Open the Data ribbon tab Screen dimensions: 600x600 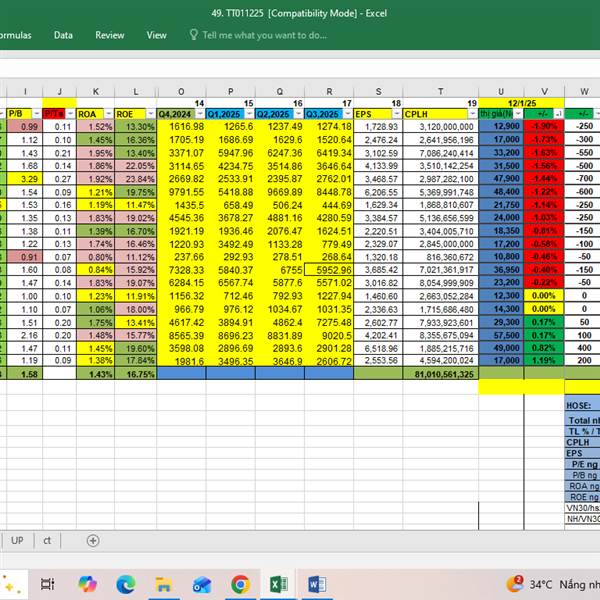(x=63, y=35)
